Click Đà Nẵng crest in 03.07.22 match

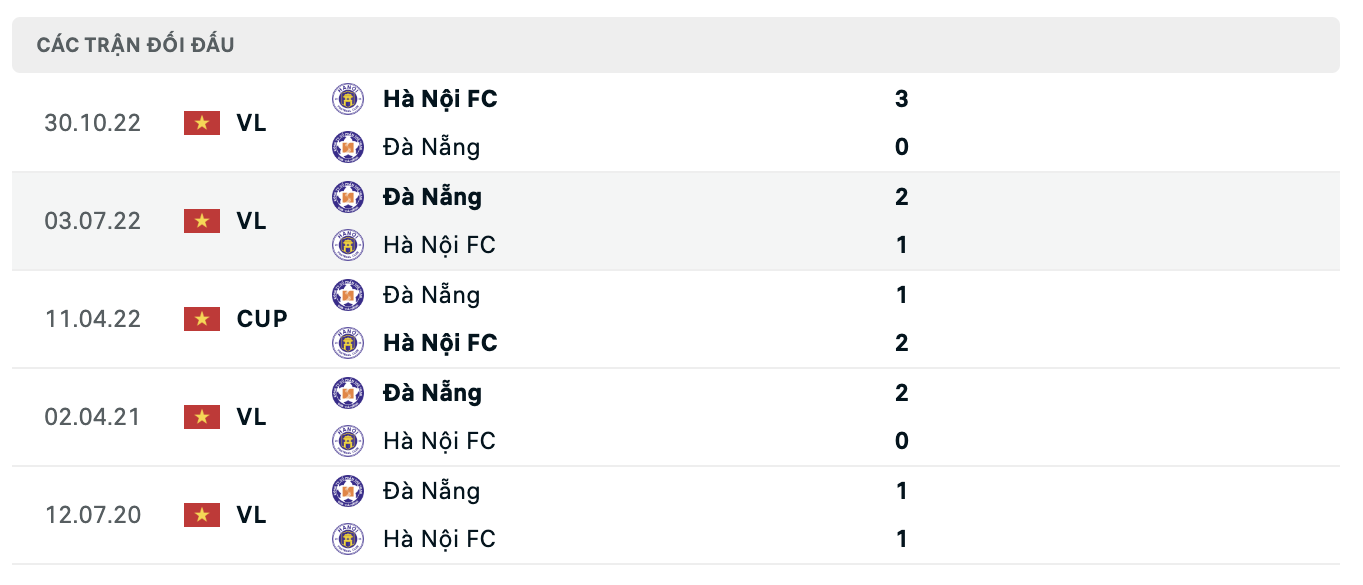[348, 197]
